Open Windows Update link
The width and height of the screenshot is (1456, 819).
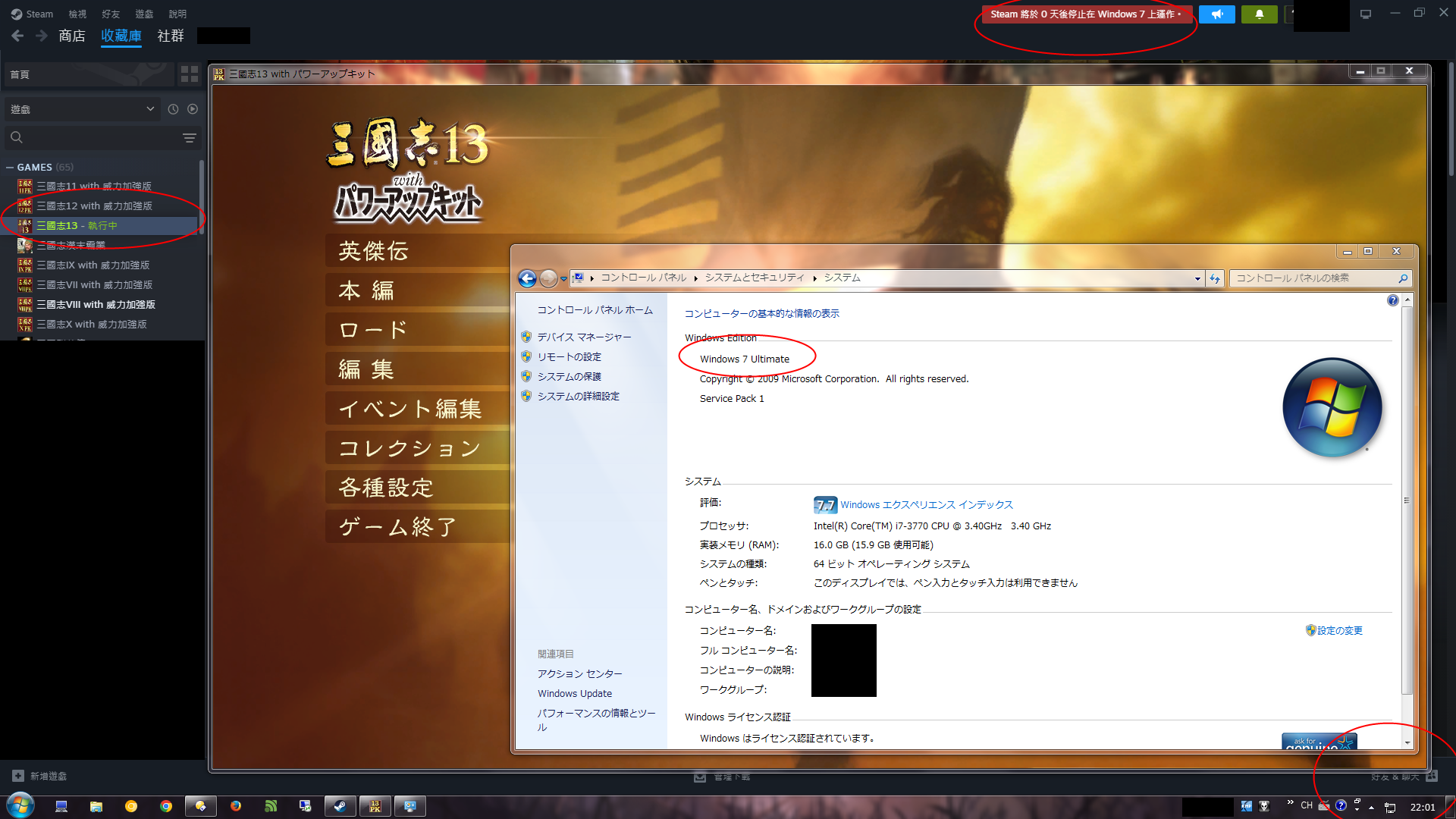click(575, 693)
